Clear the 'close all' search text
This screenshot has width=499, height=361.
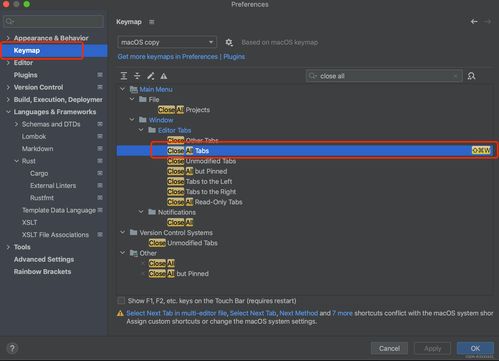tap(455, 76)
